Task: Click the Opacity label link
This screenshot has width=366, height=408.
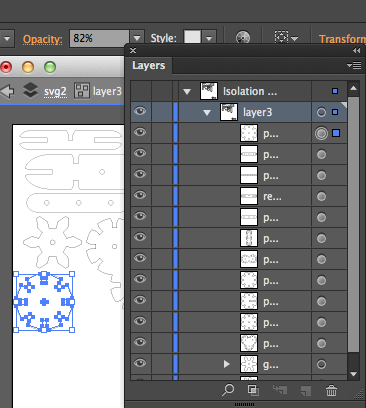Action: 43,39
